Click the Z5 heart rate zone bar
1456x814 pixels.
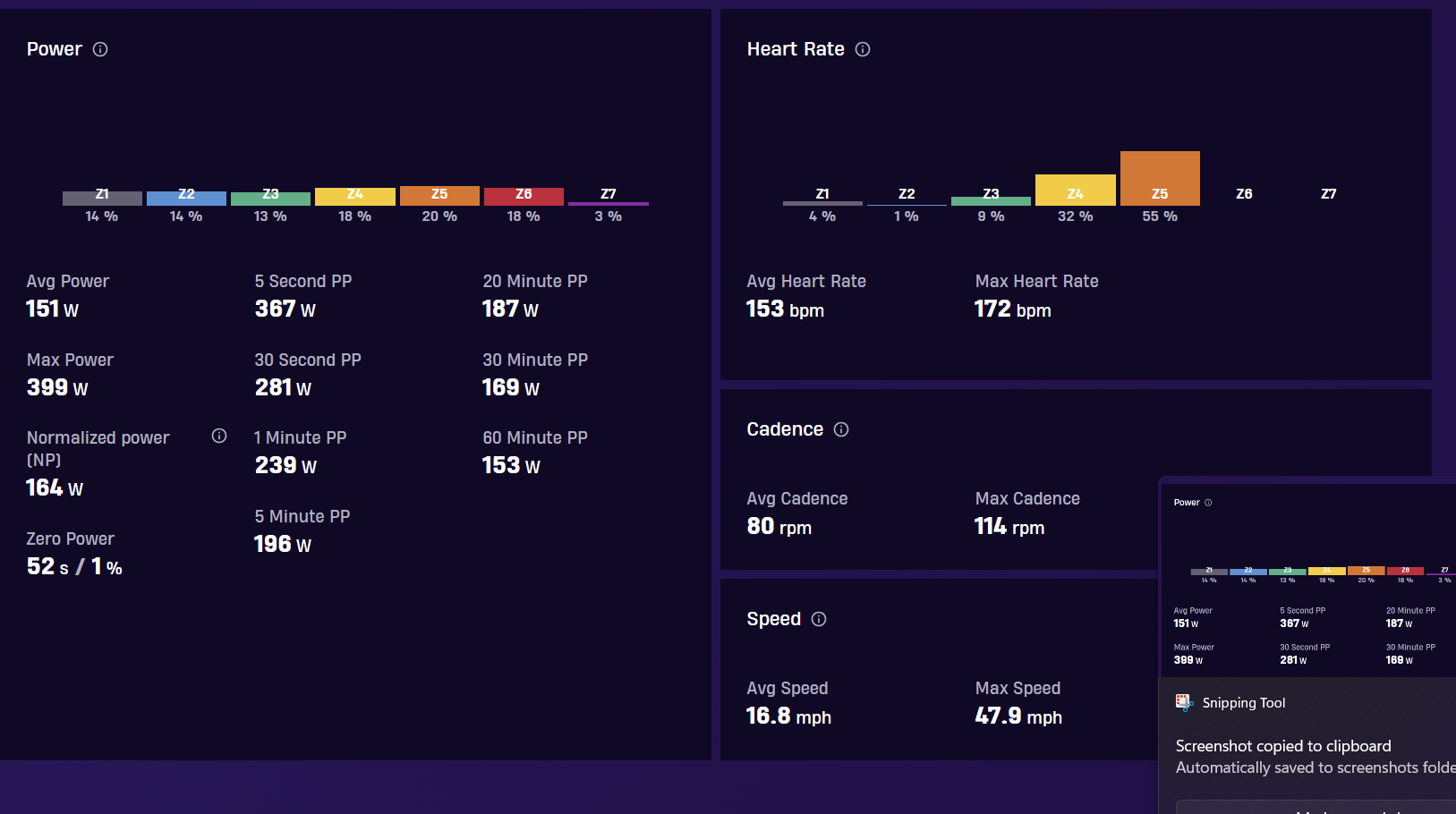pyautogui.click(x=1160, y=178)
